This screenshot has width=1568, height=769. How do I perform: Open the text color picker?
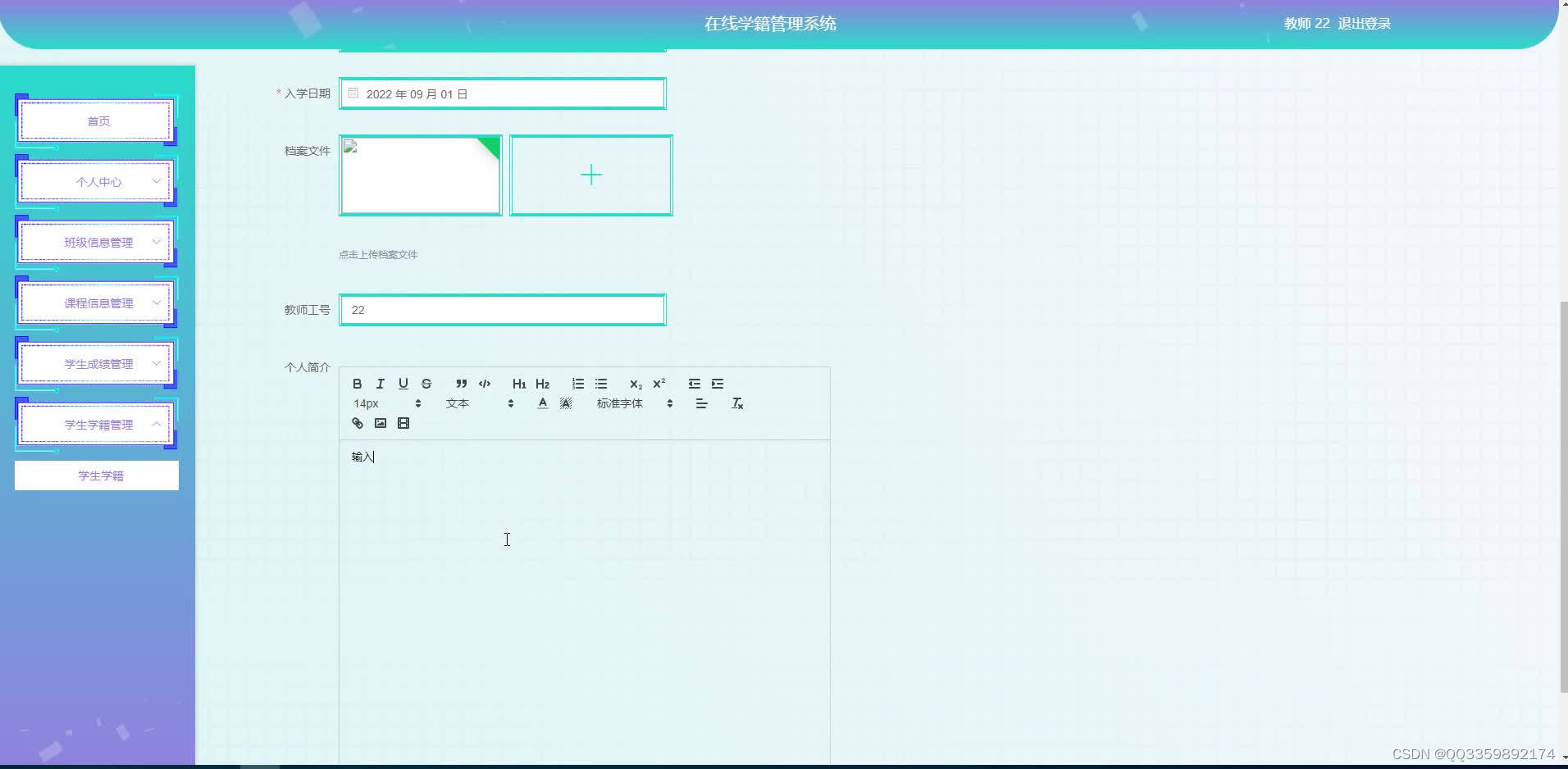click(542, 403)
